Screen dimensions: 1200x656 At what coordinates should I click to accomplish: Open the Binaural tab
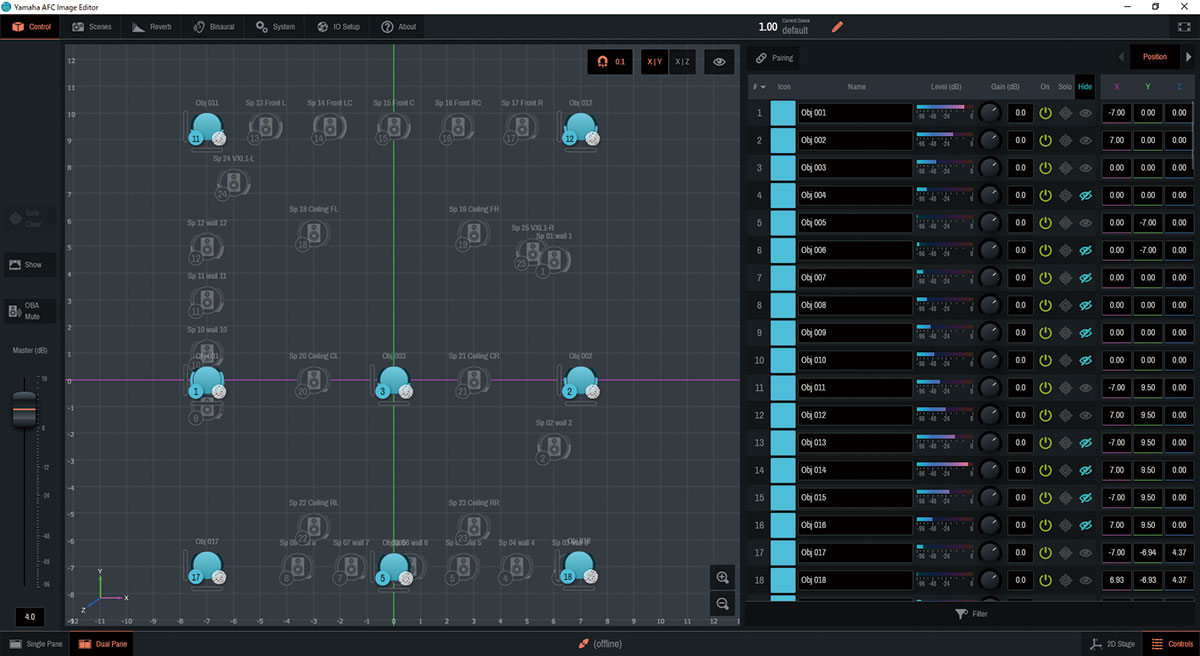(x=212, y=27)
